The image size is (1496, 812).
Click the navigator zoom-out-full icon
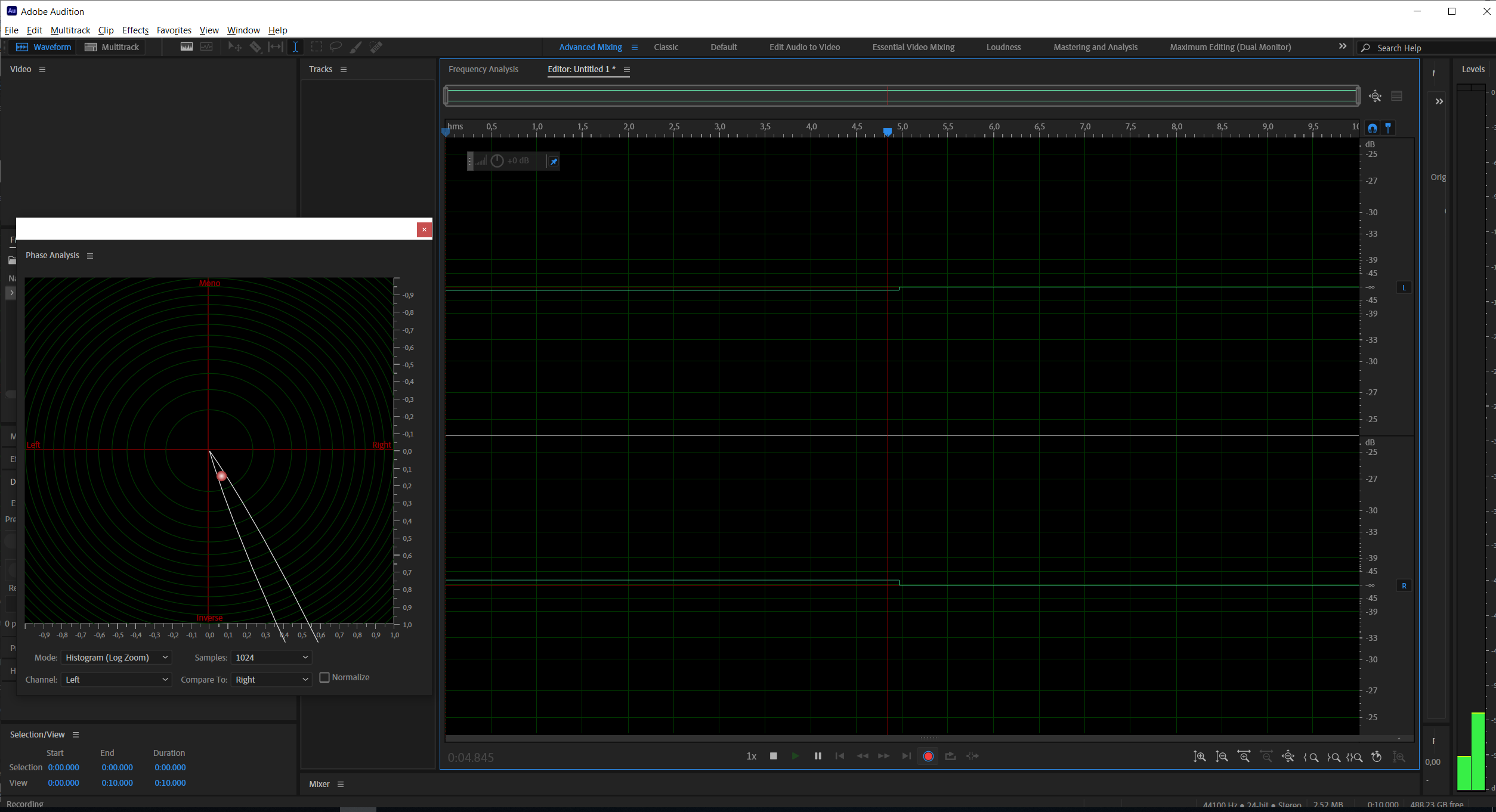[1376, 97]
